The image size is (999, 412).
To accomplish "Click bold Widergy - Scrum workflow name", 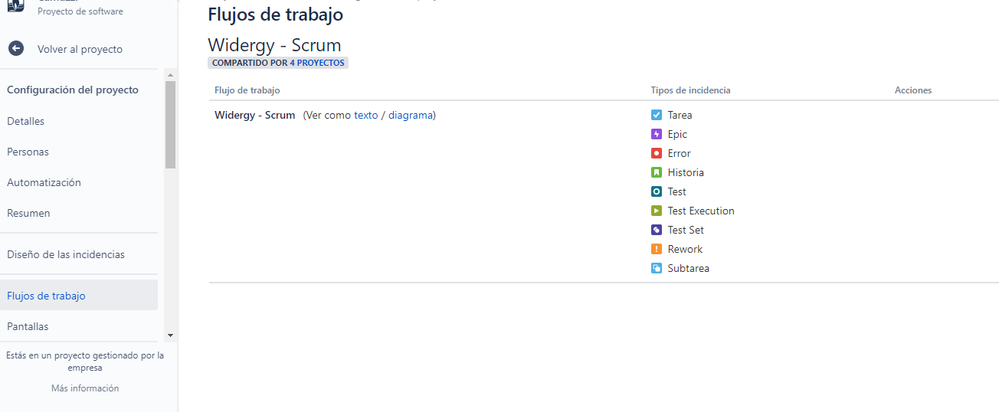I will point(255,115).
